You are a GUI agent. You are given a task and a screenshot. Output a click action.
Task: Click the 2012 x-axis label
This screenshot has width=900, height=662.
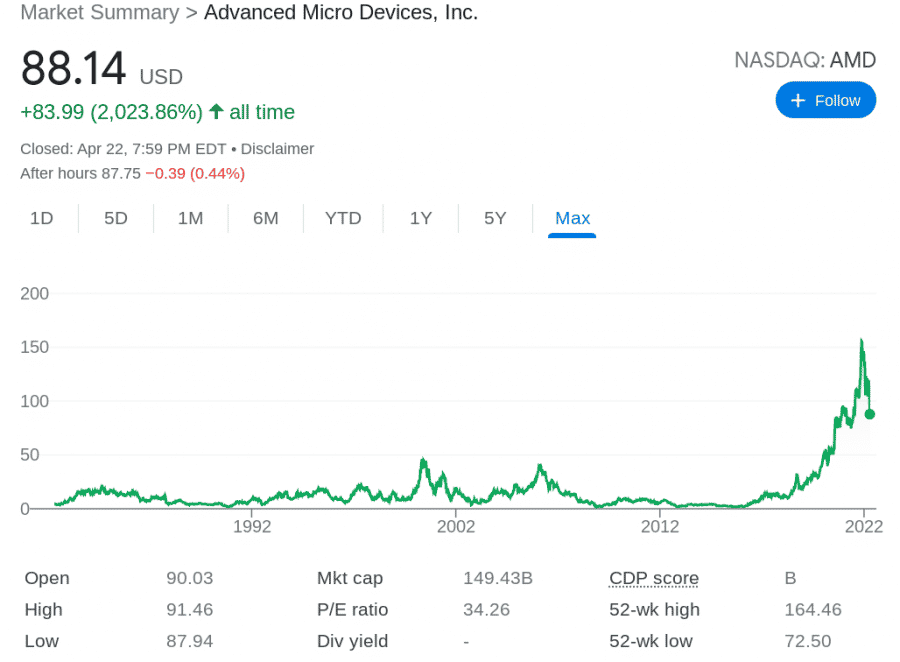pyautogui.click(x=660, y=526)
